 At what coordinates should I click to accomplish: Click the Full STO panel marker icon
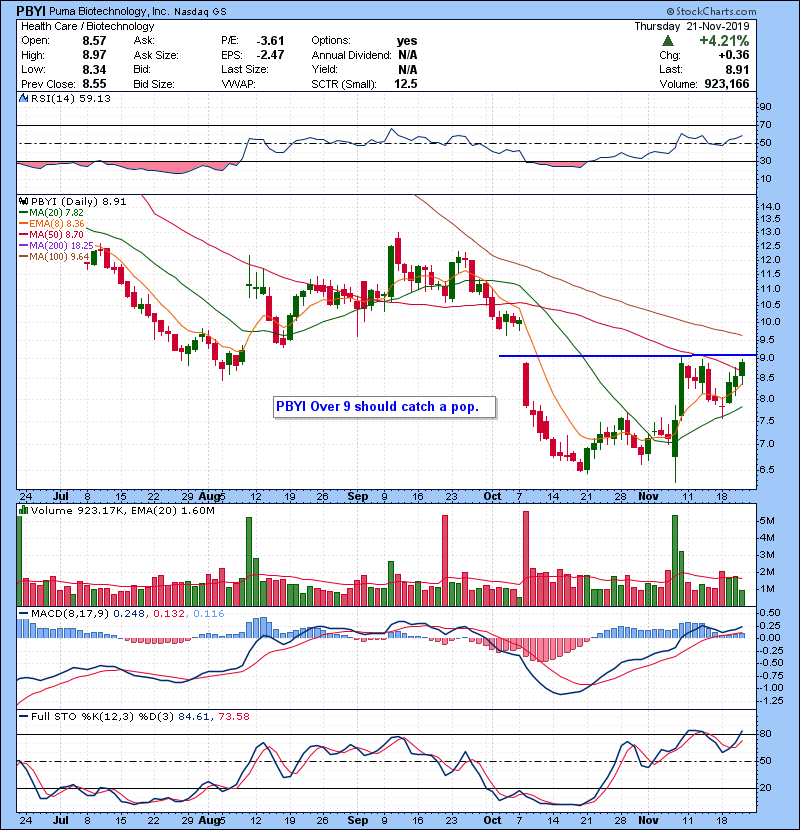(22, 715)
